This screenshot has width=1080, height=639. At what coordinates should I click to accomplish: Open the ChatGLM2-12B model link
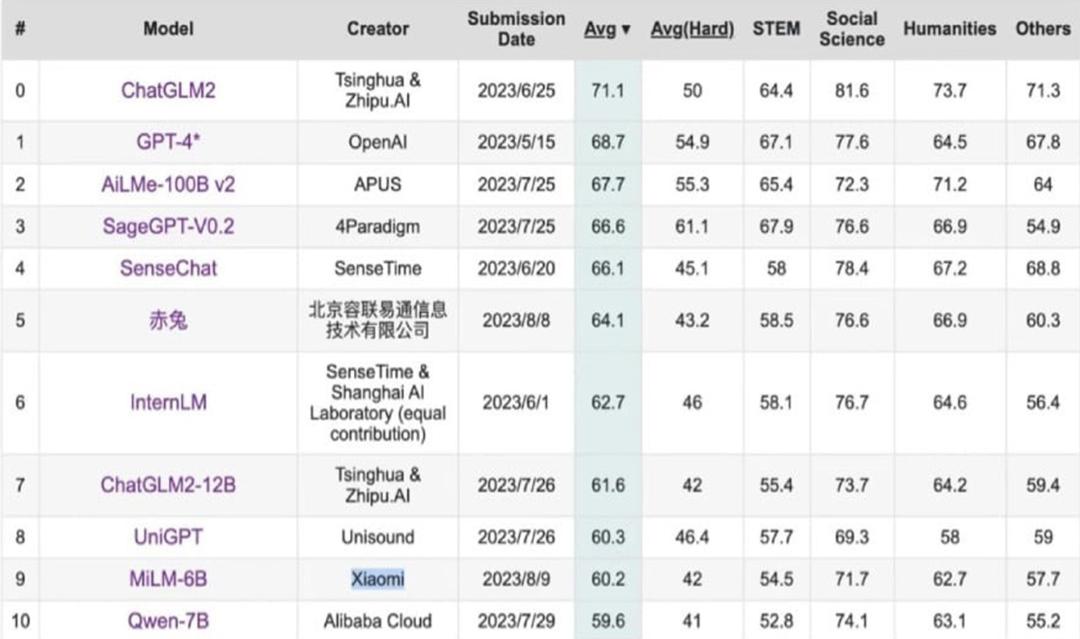pos(168,485)
